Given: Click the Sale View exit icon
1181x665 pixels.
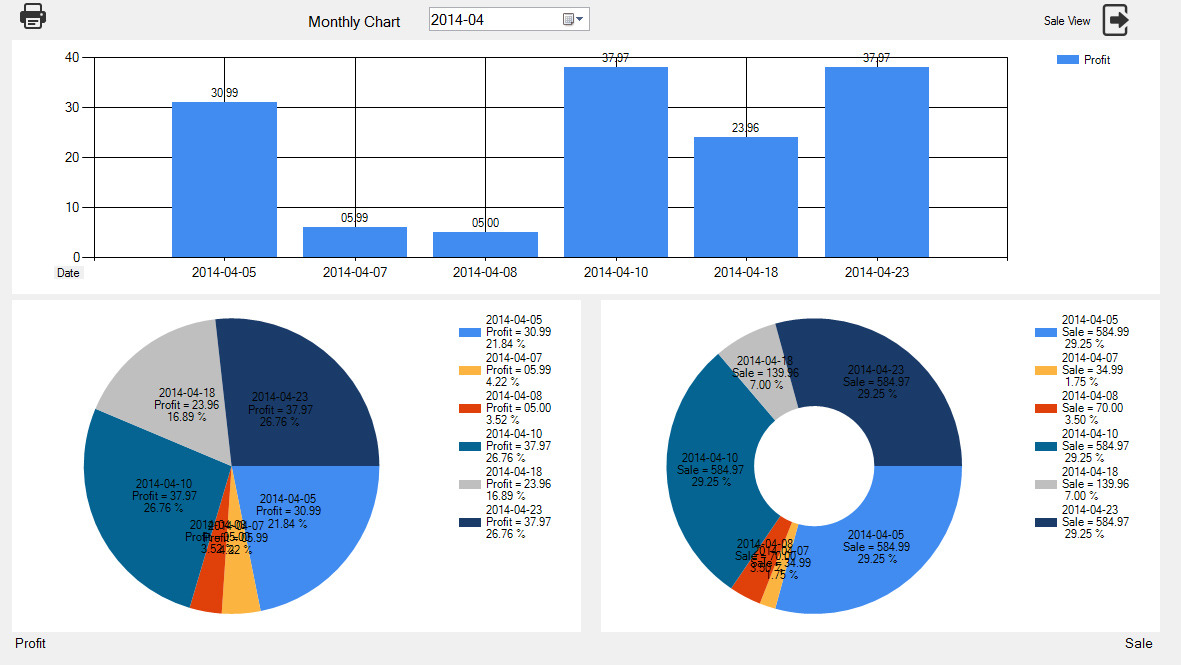Looking at the screenshot, I should coord(1116,20).
